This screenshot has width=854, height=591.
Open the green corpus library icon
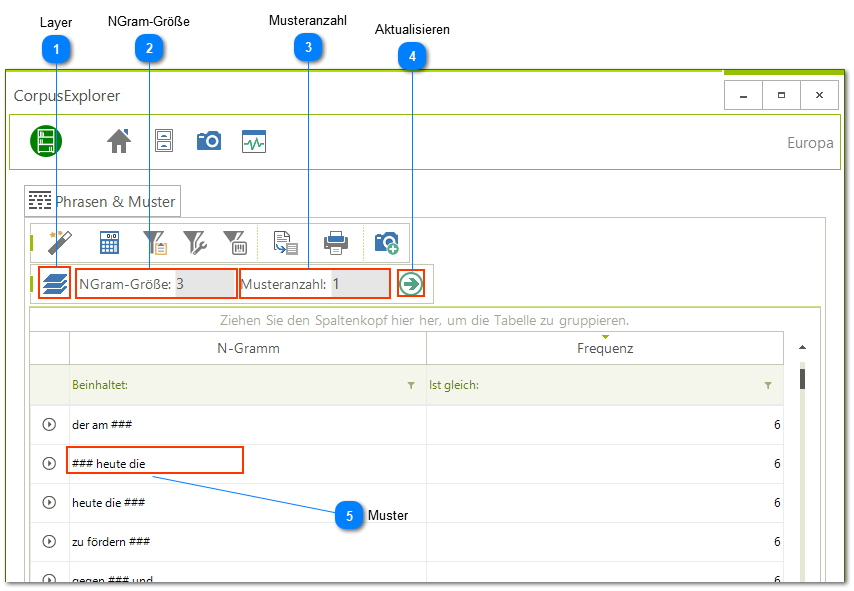click(46, 141)
